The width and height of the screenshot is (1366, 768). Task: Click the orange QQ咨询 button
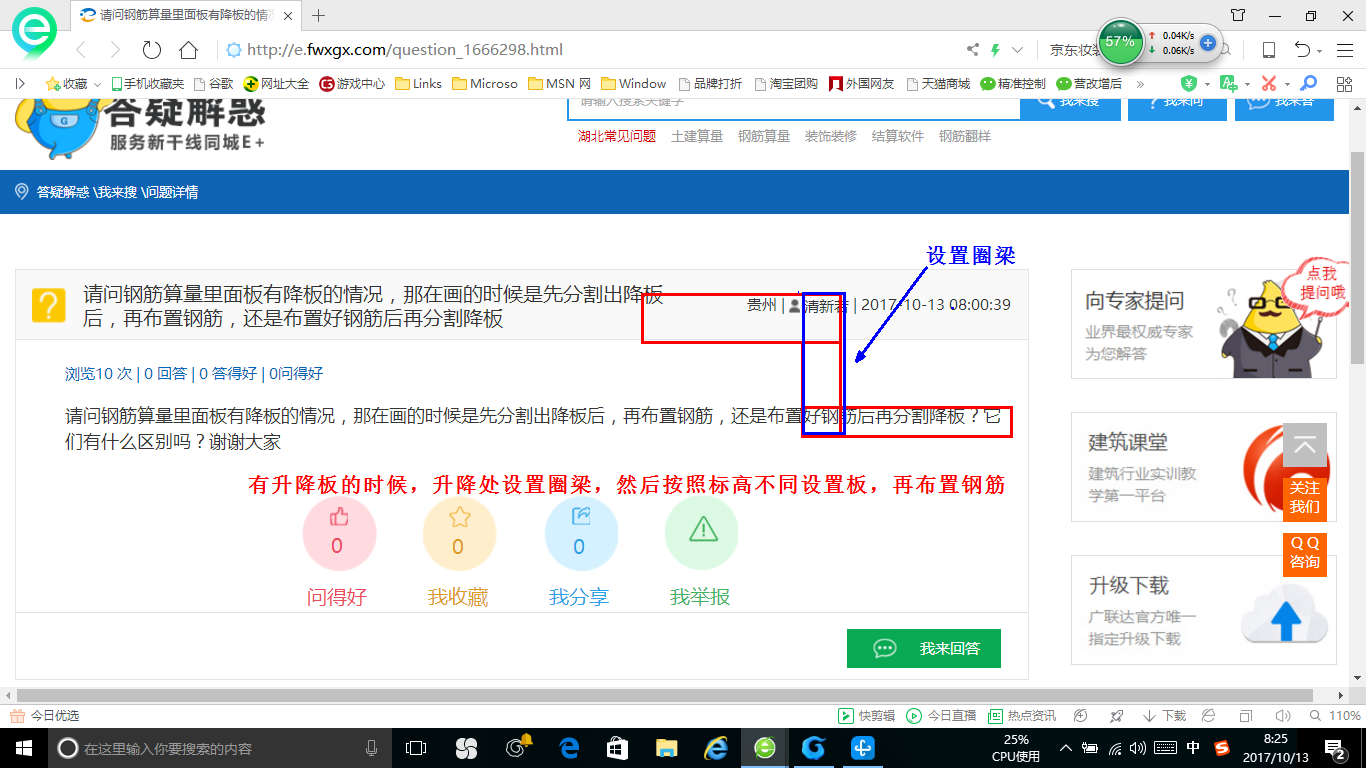(1305, 554)
